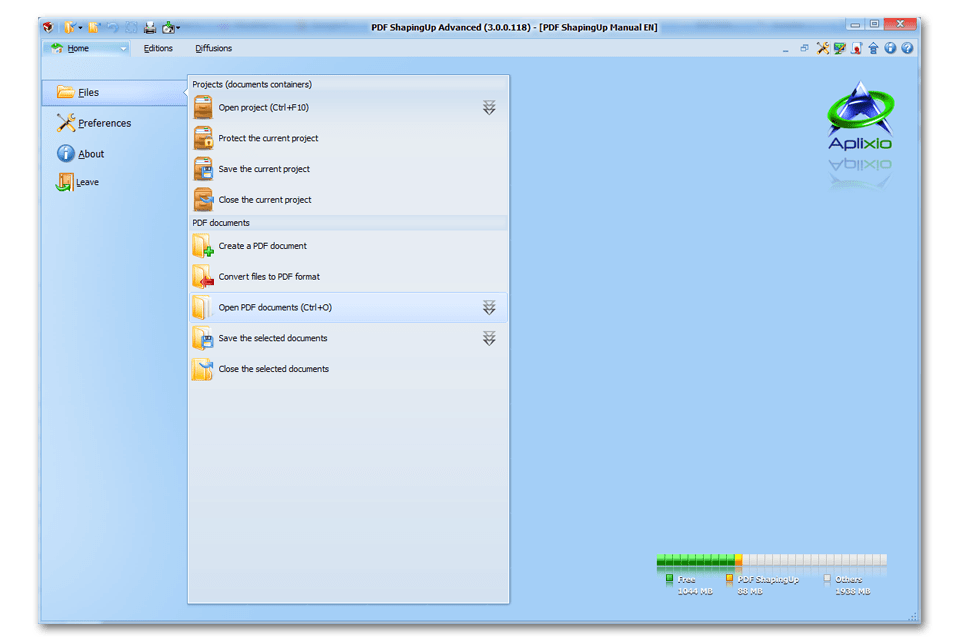This screenshot has width=960, height=639.
Task: Click the Files folder icon
Action: (x=66, y=92)
